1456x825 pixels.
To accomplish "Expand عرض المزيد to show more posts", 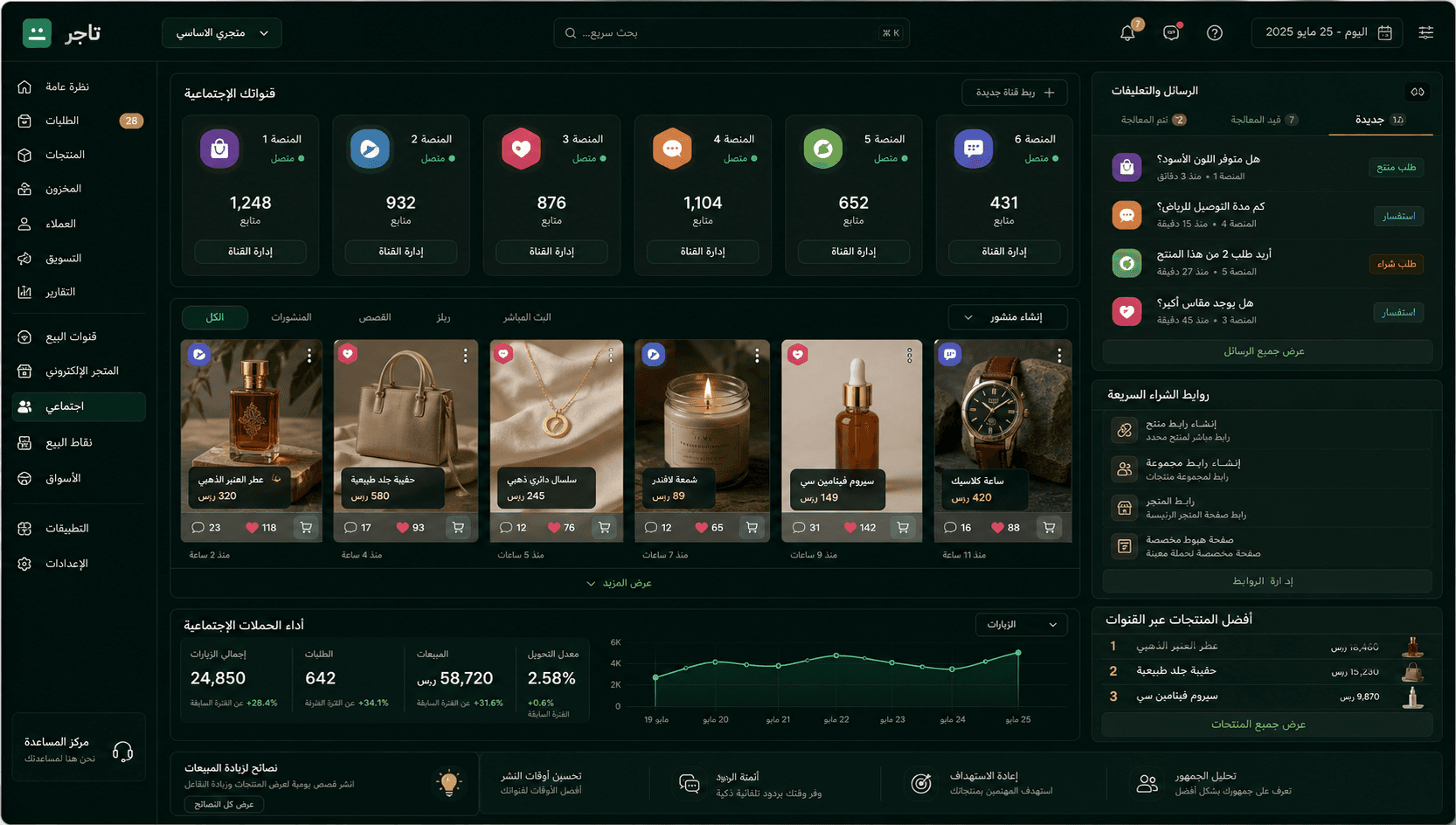I will 619,583.
